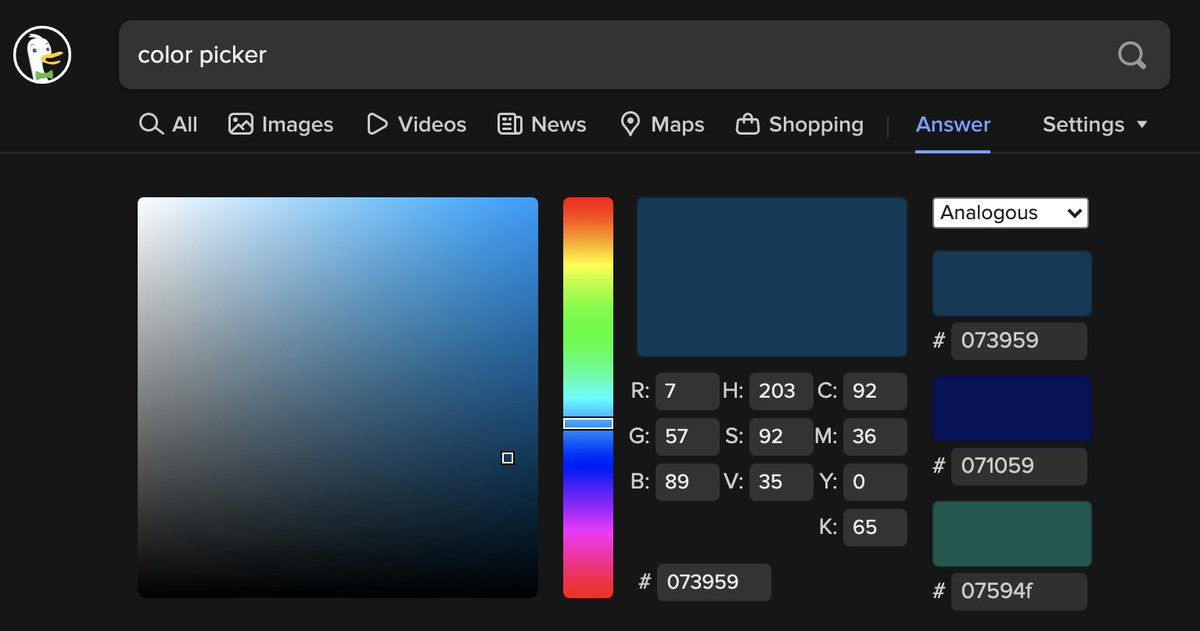This screenshot has height=631, width=1200.
Task: Select the dark navy 071059 swatch
Action: point(1011,409)
